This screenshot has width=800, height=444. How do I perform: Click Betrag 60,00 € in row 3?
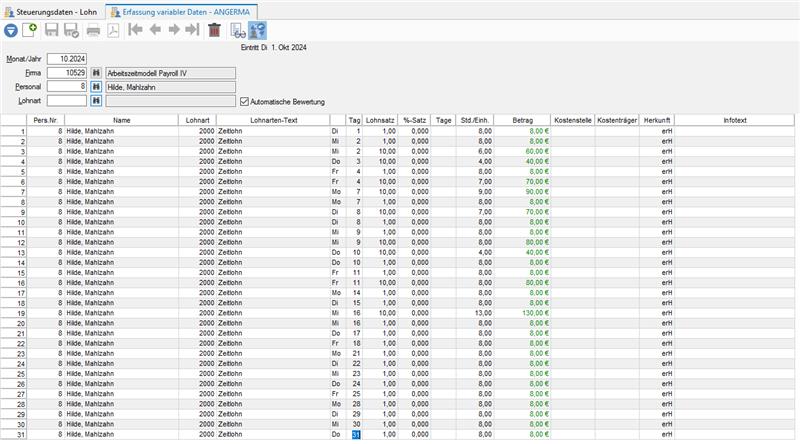point(522,152)
